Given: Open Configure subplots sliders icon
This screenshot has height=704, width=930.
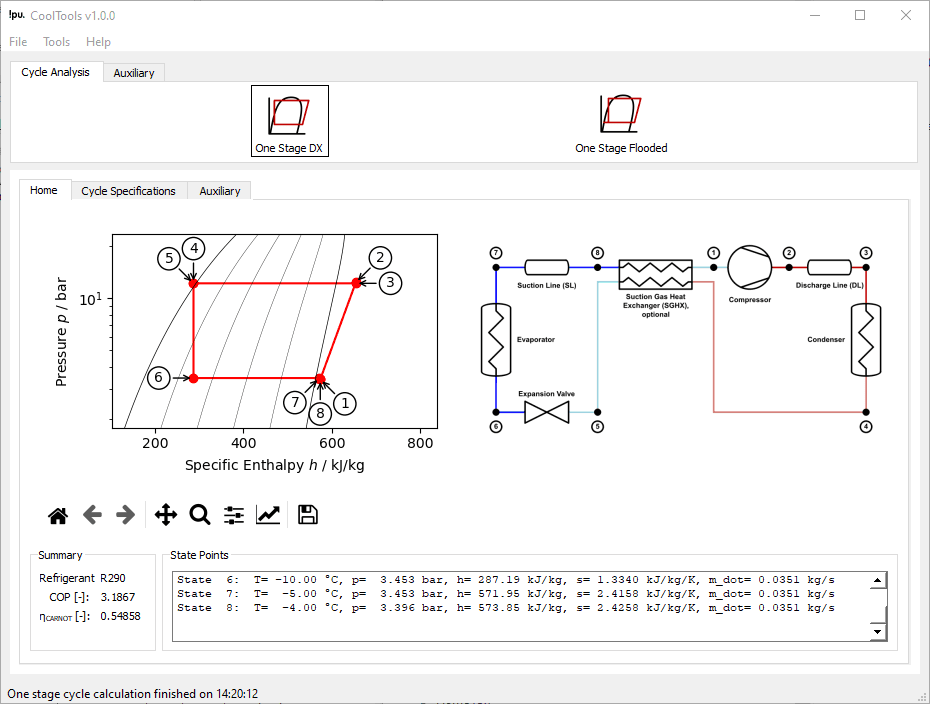Looking at the screenshot, I should coord(234,515).
